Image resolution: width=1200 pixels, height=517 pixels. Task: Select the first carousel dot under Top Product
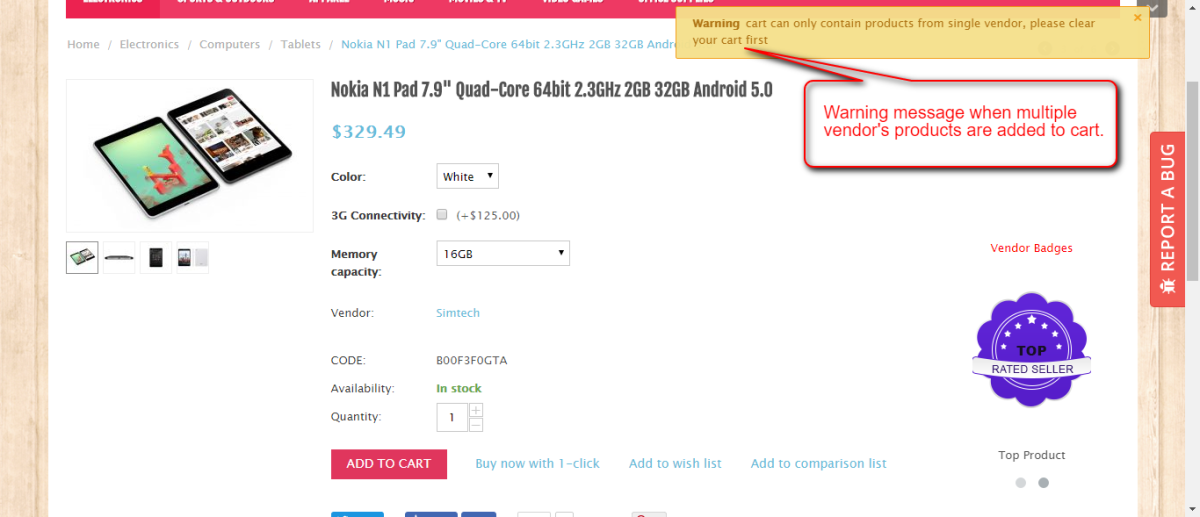click(x=1021, y=482)
